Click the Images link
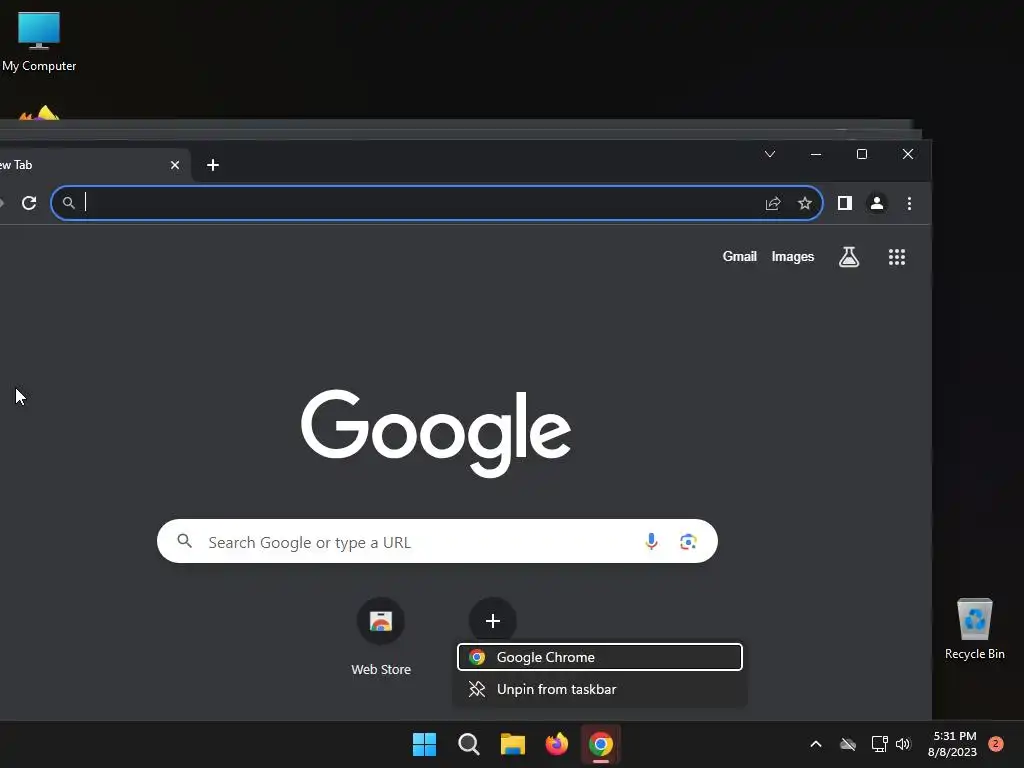This screenshot has height=768, width=1024. pyautogui.click(x=792, y=257)
